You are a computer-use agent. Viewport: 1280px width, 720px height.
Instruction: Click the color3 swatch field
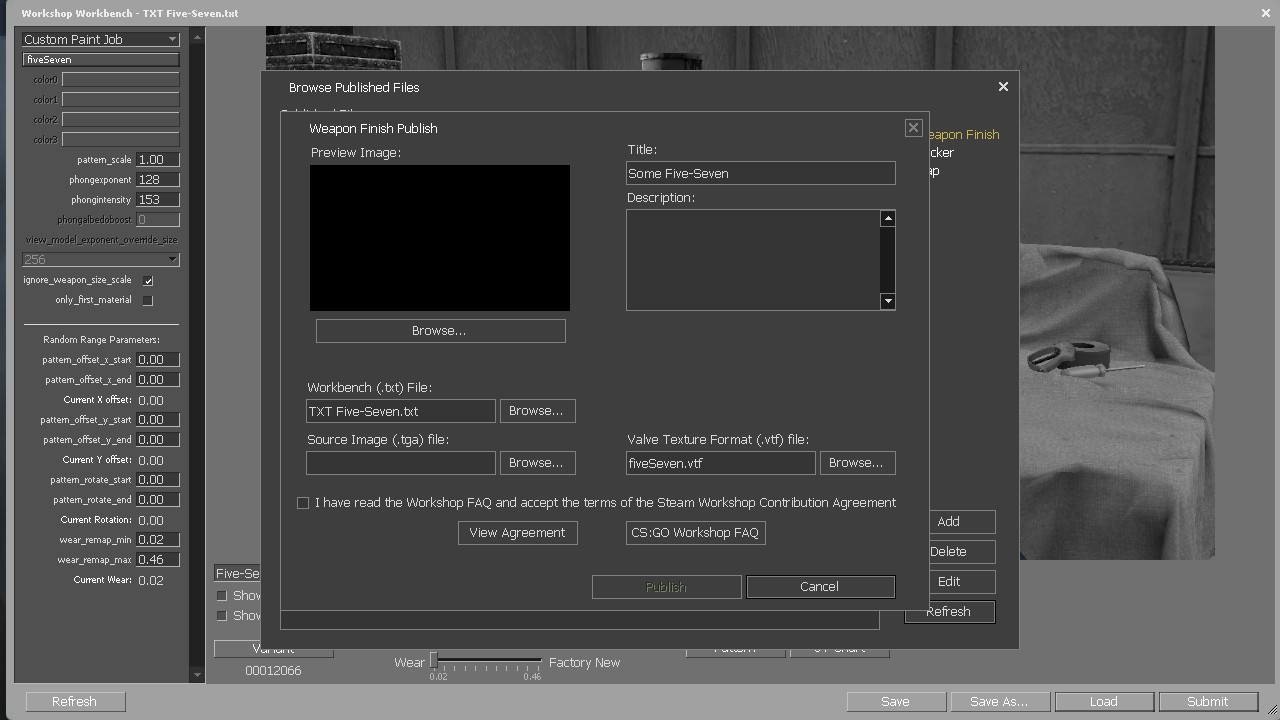(121, 139)
